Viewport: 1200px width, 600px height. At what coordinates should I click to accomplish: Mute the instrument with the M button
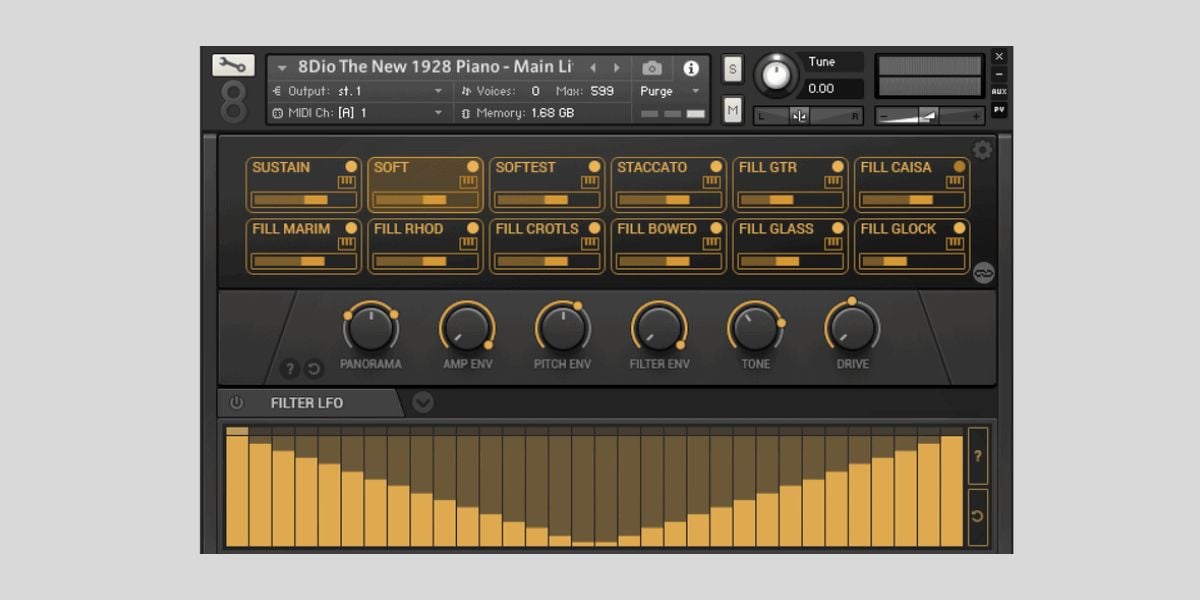733,110
